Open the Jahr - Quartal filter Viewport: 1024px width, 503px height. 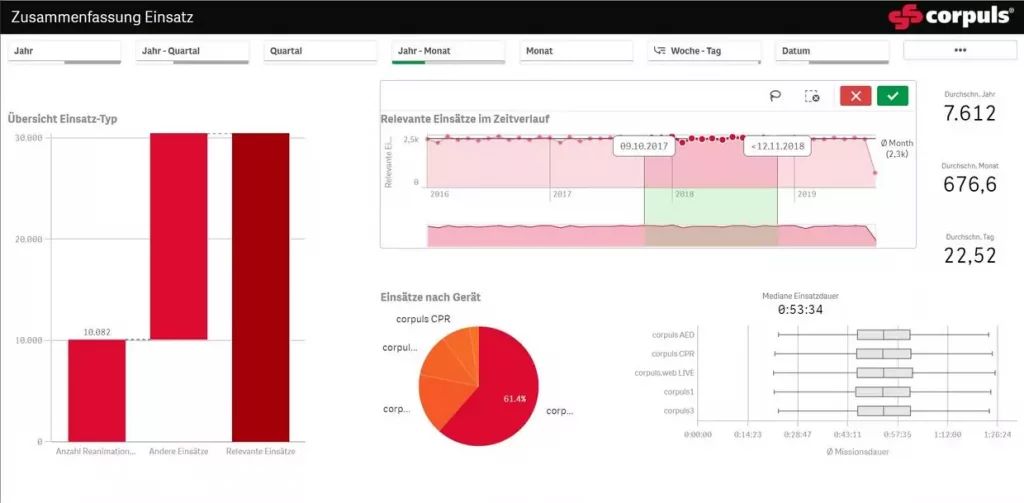click(193, 52)
